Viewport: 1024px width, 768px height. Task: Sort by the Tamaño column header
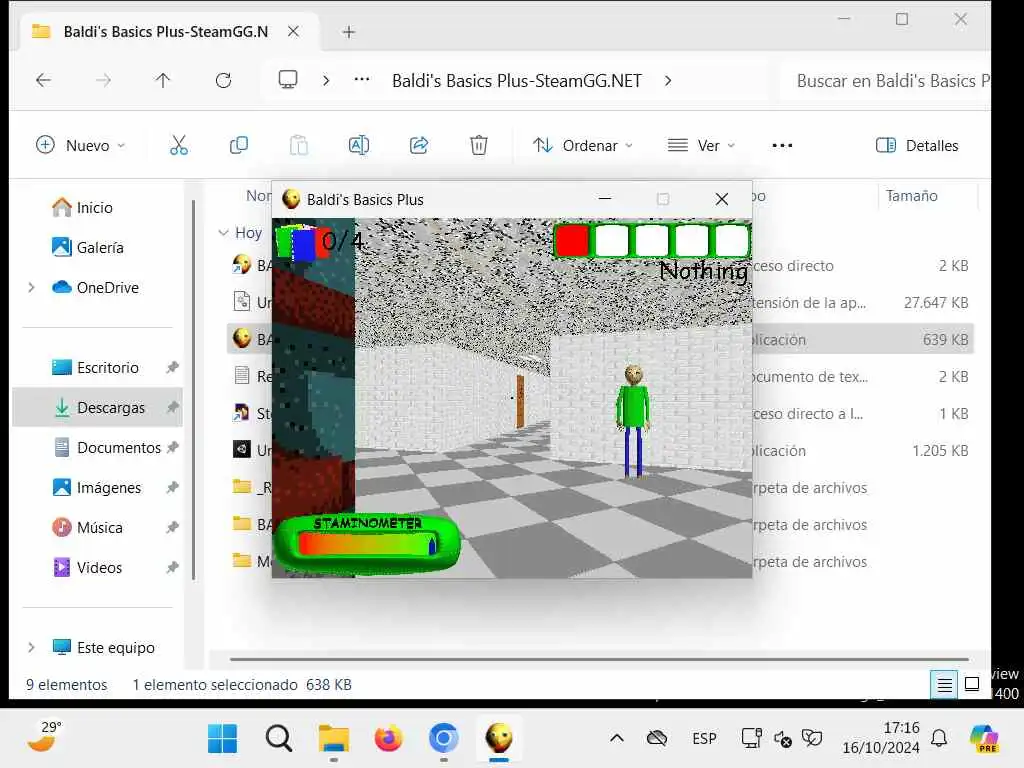click(x=912, y=196)
